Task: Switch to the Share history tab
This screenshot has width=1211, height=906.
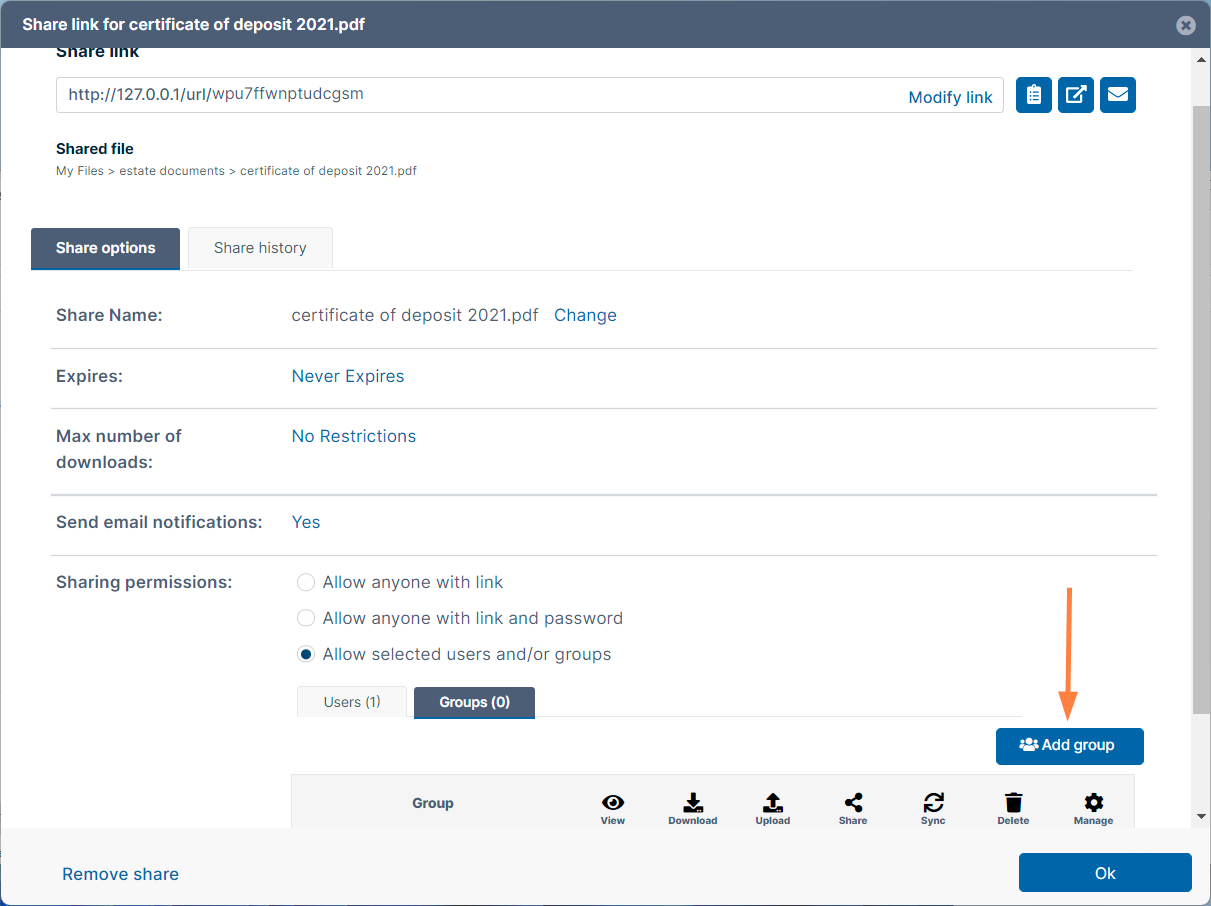Action: click(x=260, y=248)
